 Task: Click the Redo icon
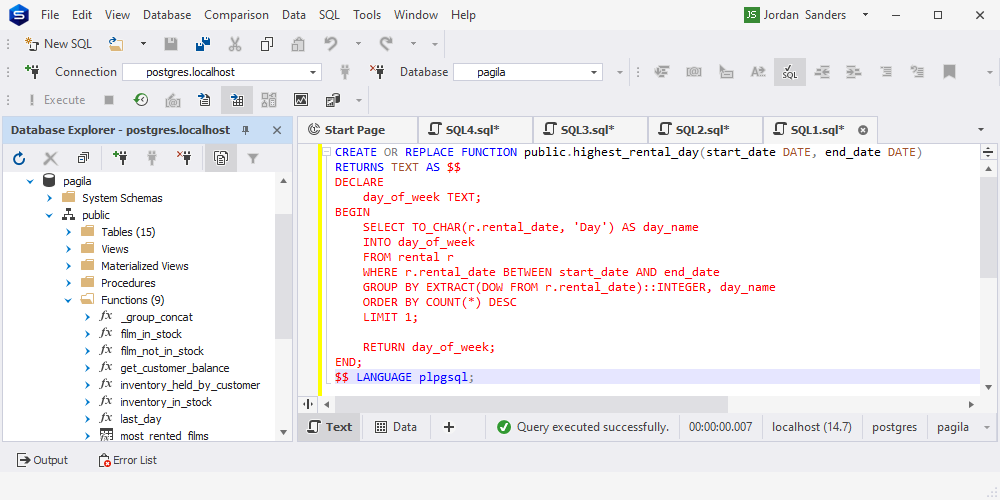click(385, 43)
